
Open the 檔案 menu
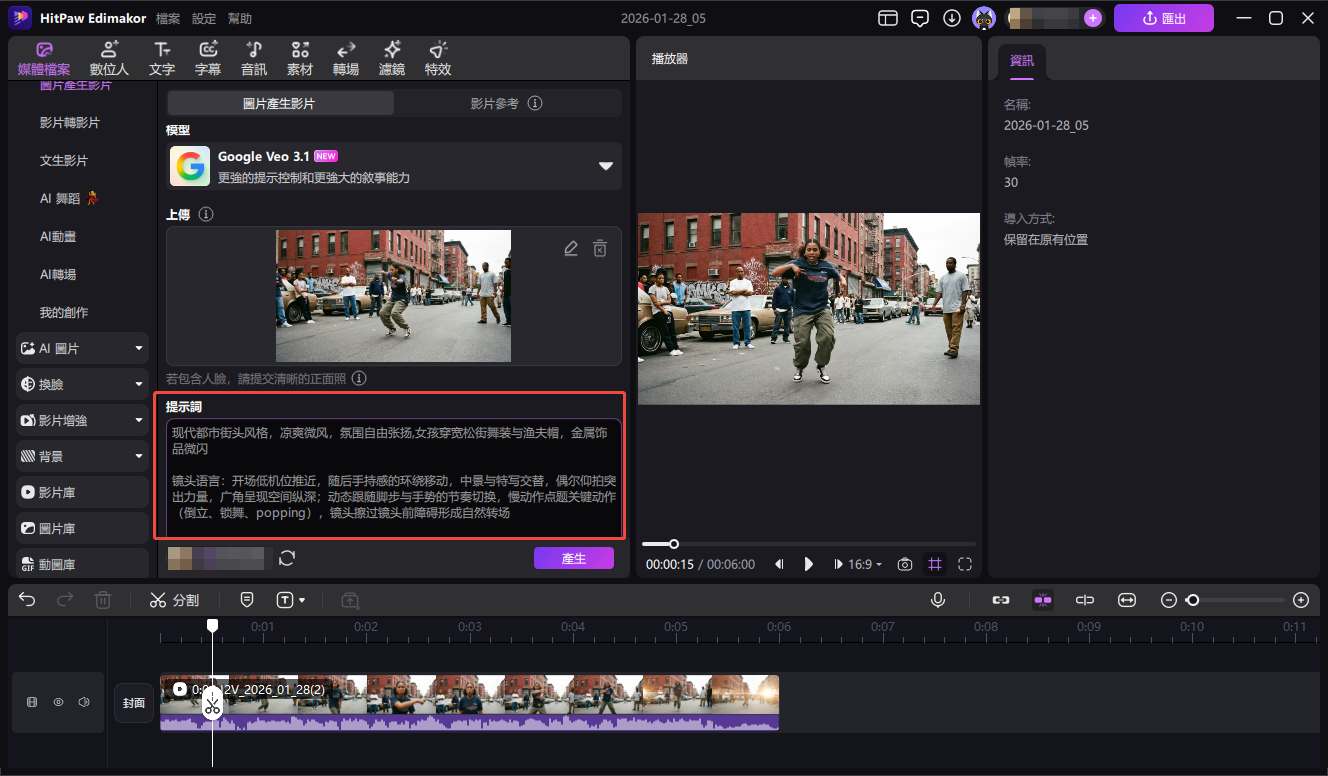168,19
